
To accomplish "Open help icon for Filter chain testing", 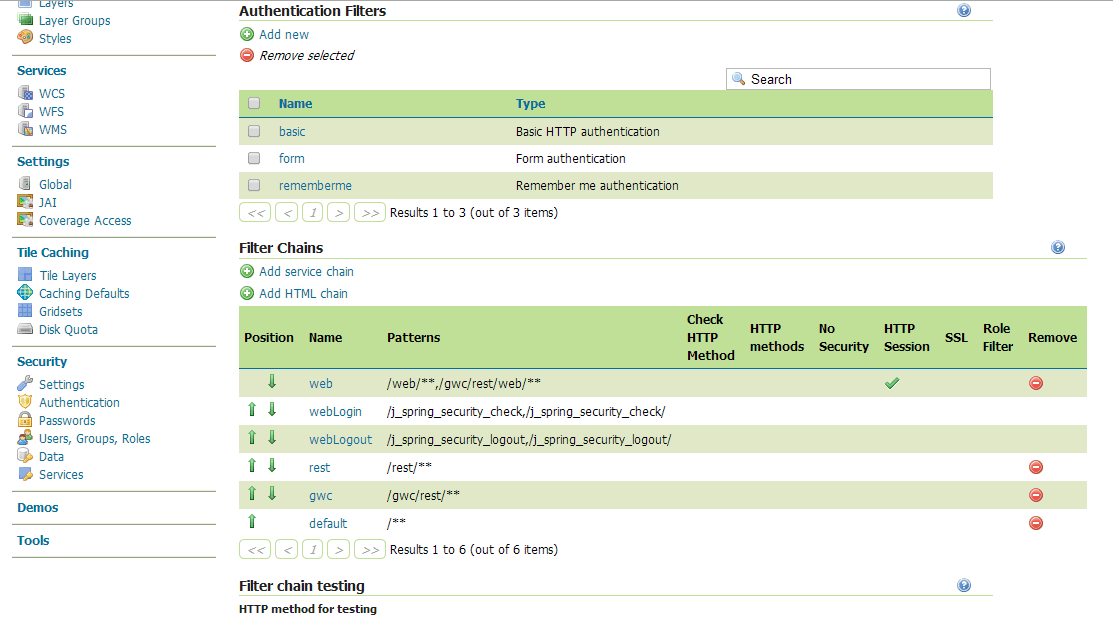I will (963, 585).
